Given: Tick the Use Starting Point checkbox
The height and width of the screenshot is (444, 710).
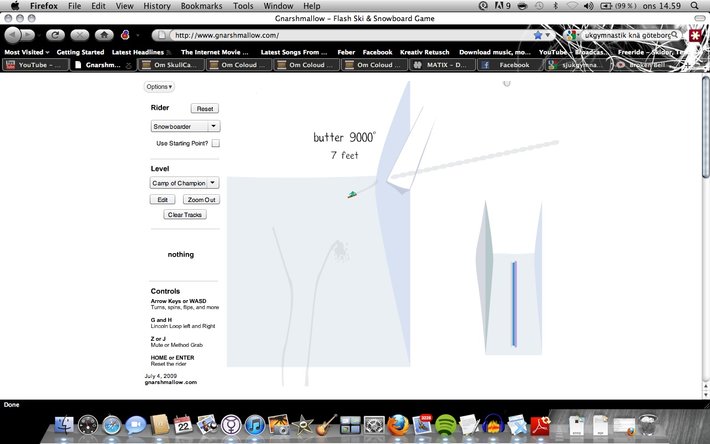Looking at the screenshot, I should click(215, 144).
